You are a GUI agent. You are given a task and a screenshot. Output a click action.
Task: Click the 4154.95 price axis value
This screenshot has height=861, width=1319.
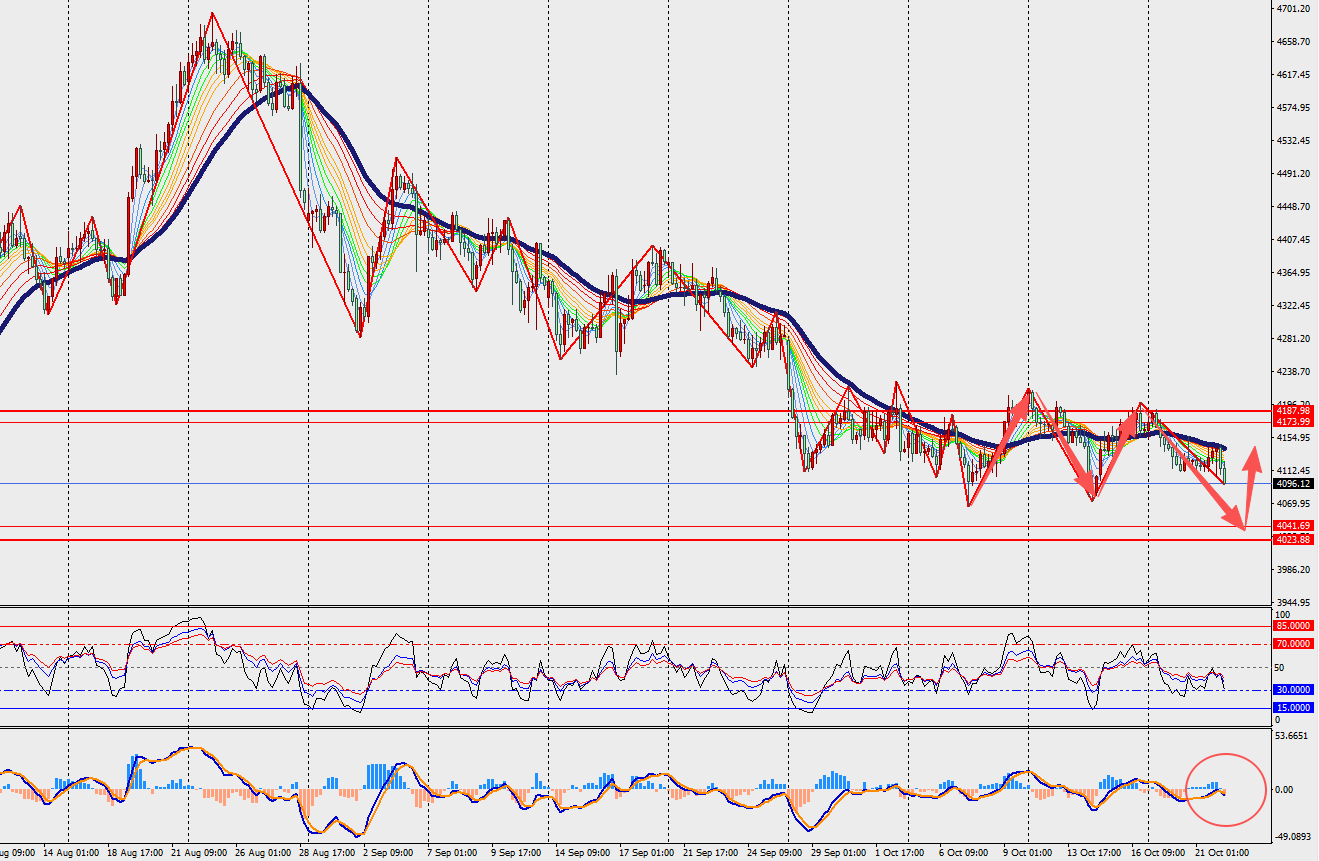[1293, 438]
